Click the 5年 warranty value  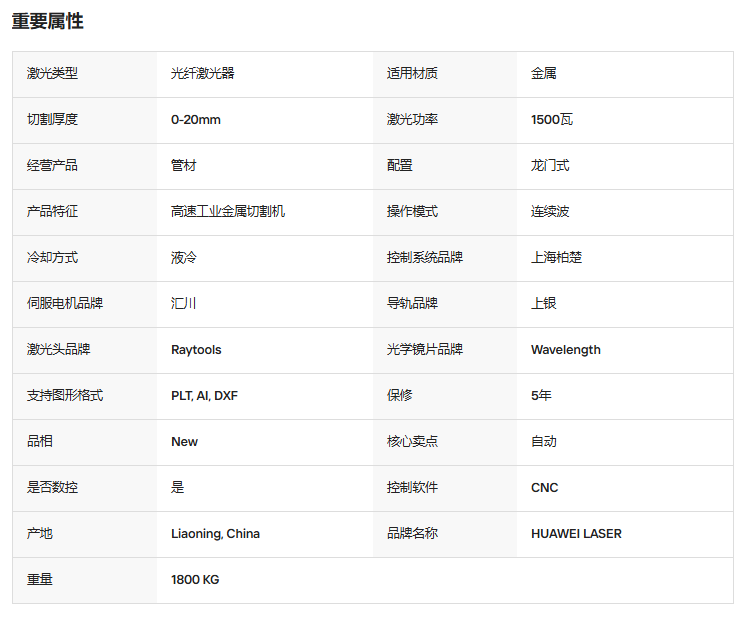541,395
